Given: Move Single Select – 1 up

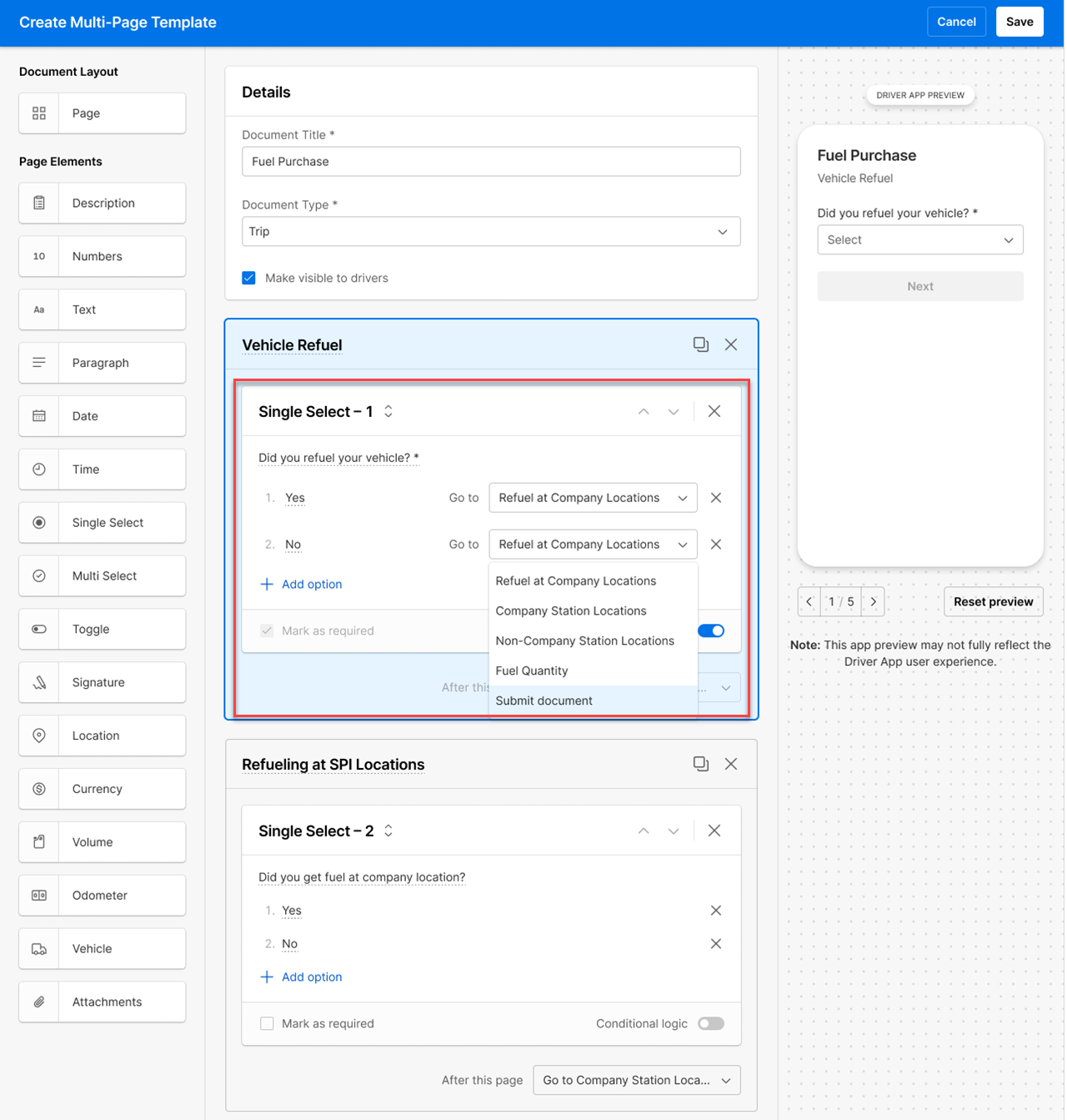Looking at the screenshot, I should [x=644, y=411].
